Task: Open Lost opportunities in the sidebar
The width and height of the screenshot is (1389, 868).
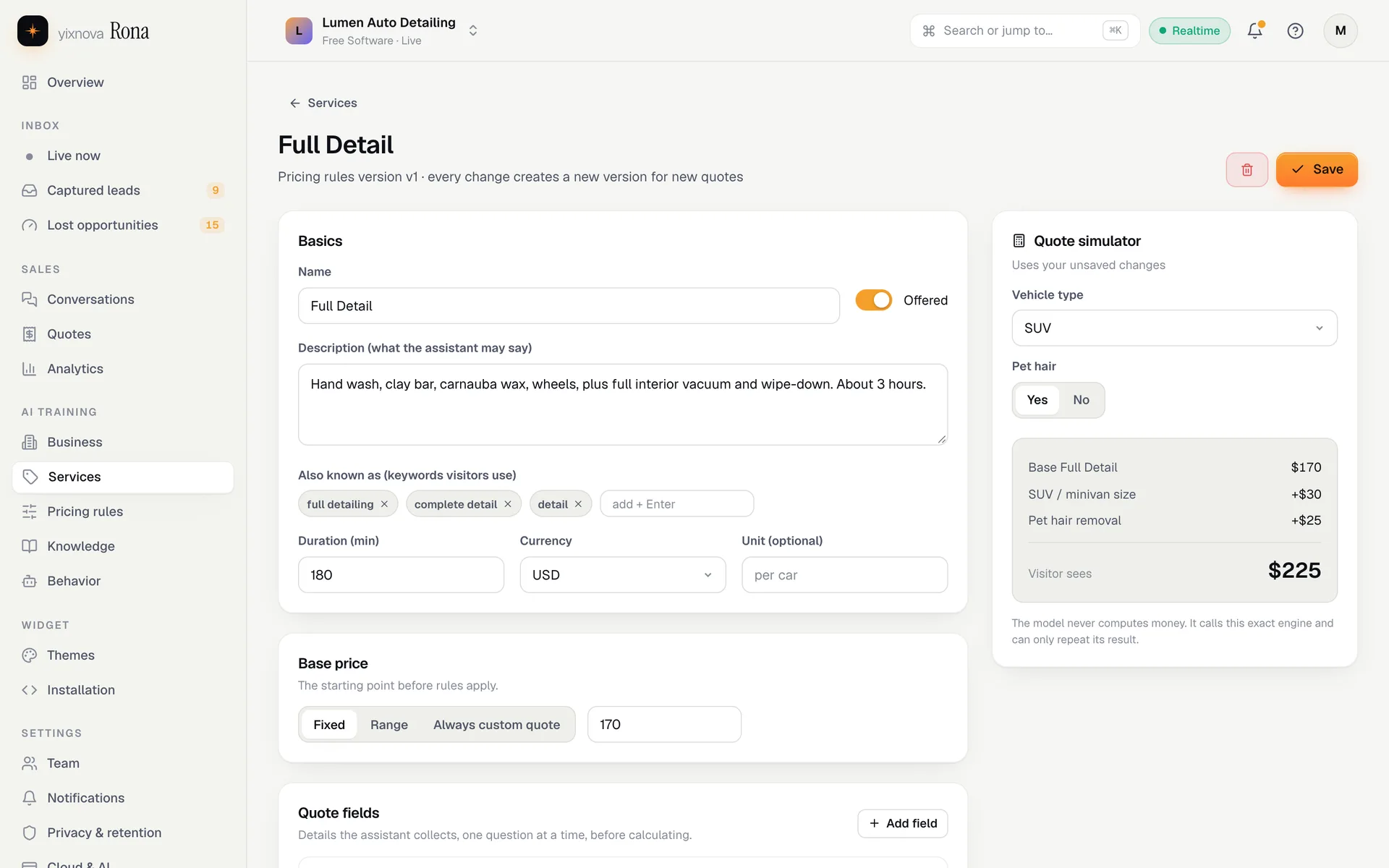Action: click(x=123, y=225)
